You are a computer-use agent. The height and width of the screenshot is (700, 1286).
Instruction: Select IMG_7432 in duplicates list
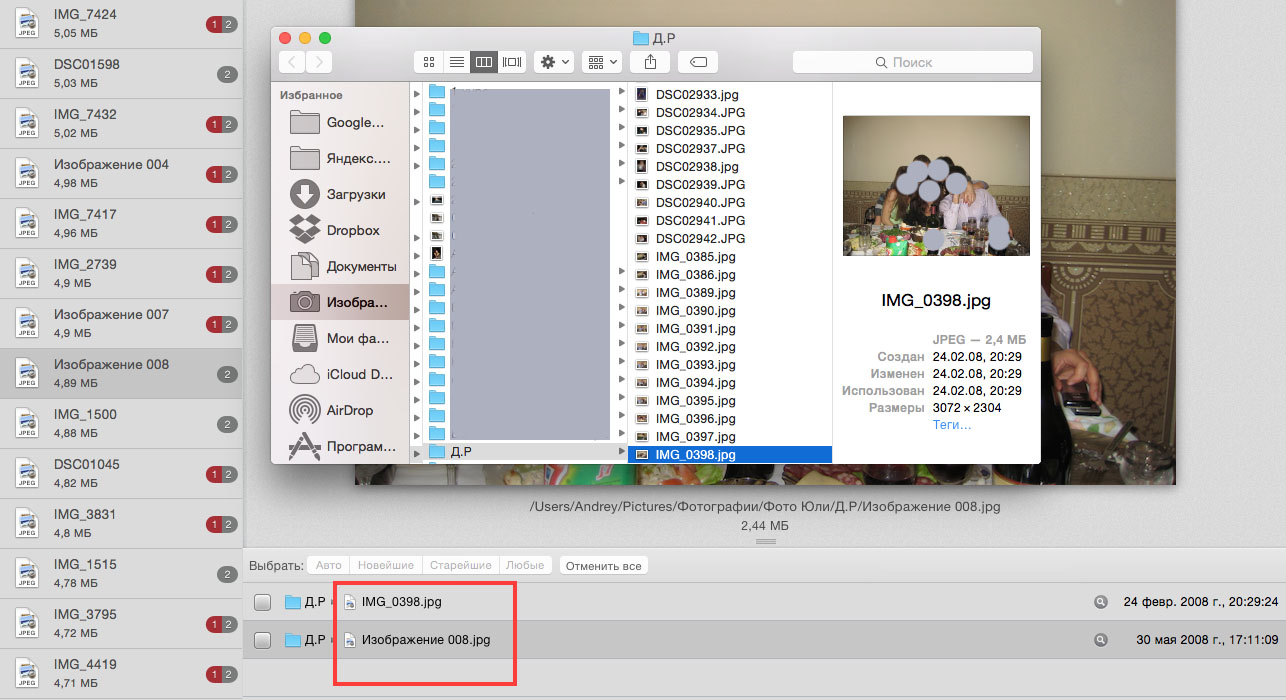tap(121, 124)
